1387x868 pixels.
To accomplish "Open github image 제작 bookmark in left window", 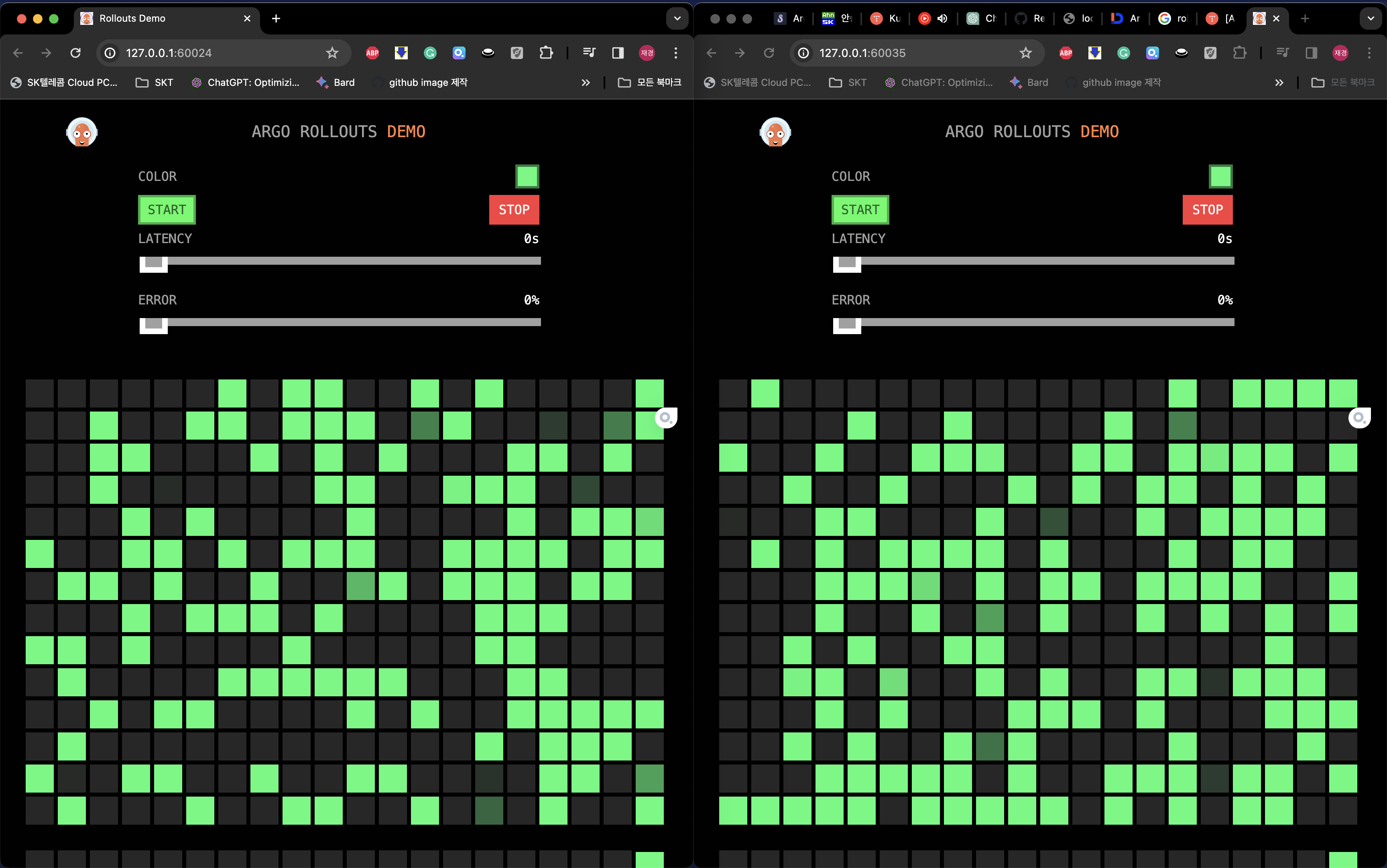I will click(x=420, y=83).
